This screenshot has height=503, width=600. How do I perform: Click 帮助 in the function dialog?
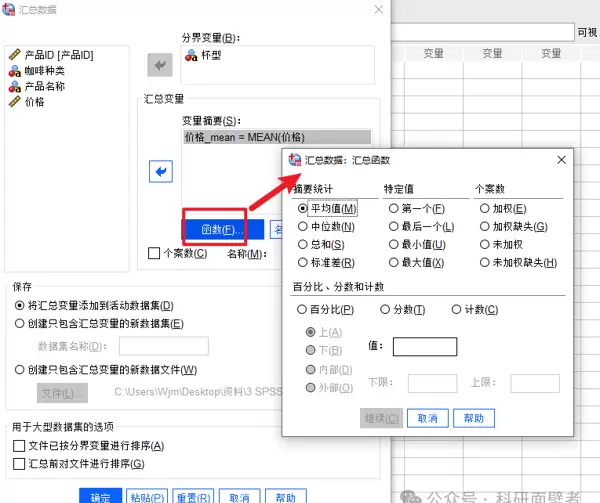coord(473,418)
